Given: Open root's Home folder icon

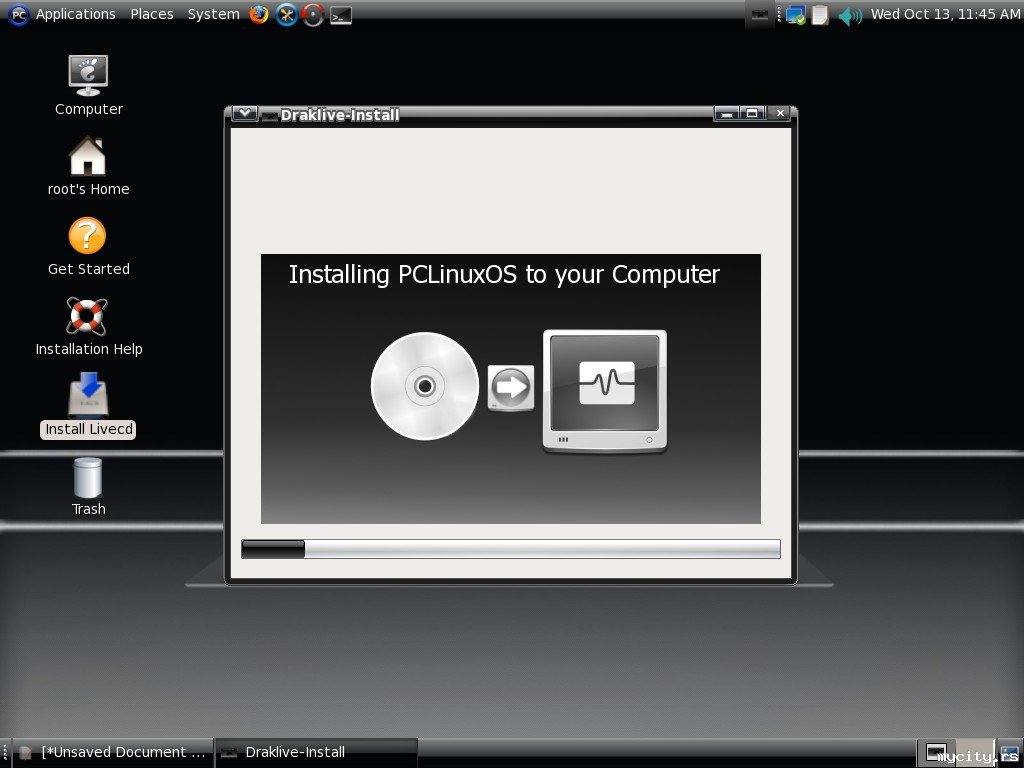Looking at the screenshot, I should [x=88, y=155].
